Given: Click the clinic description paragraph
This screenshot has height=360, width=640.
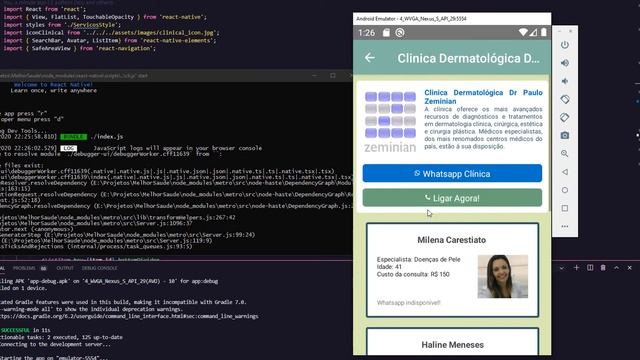Looking at the screenshot, I should pyautogui.click(x=483, y=128).
